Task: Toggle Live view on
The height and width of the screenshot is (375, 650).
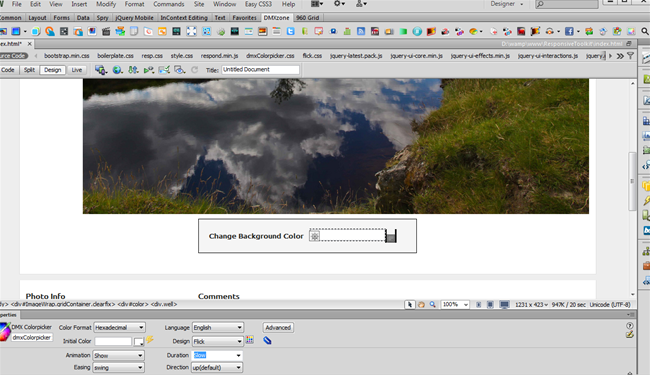Action: 77,70
